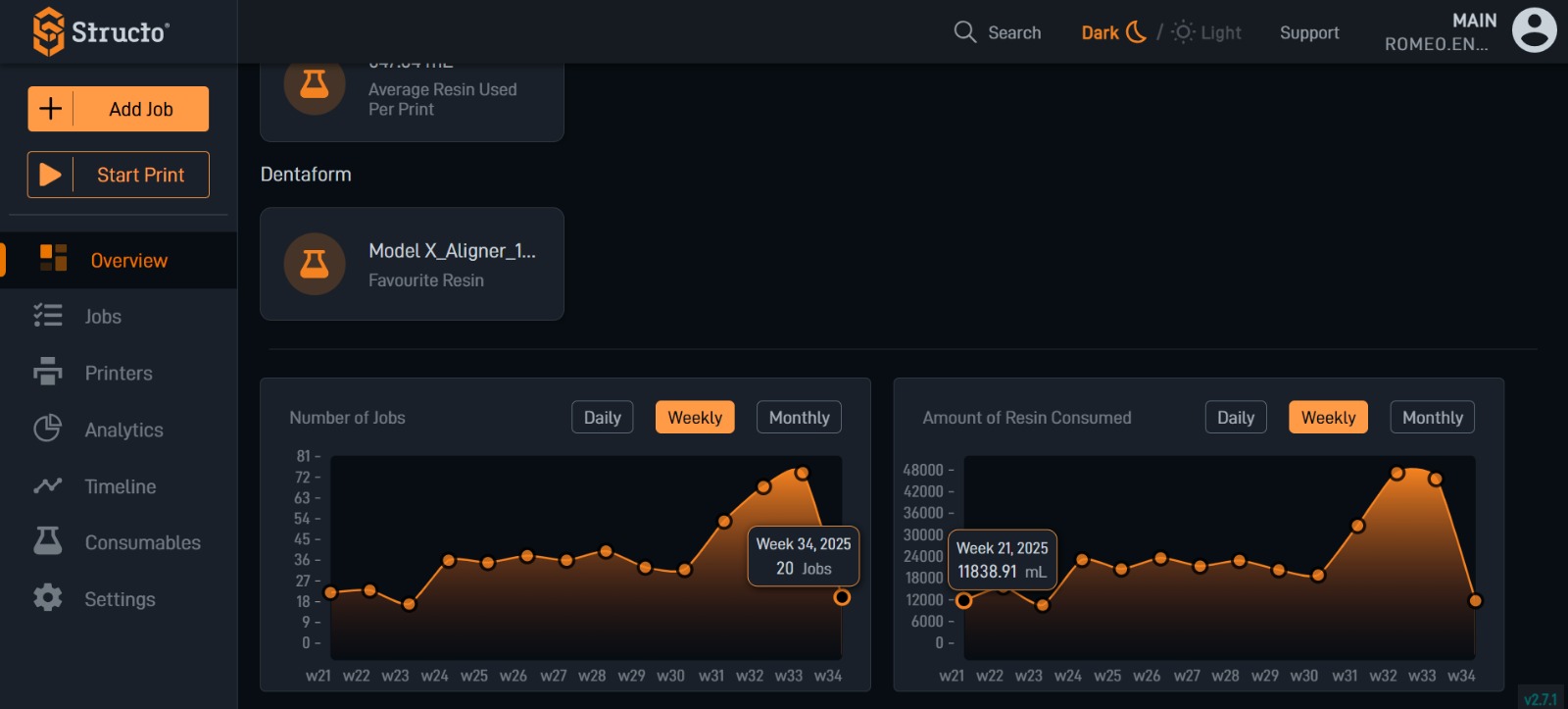Click the Timeline graph icon
This screenshot has width=1568, height=709.
pos(47,485)
